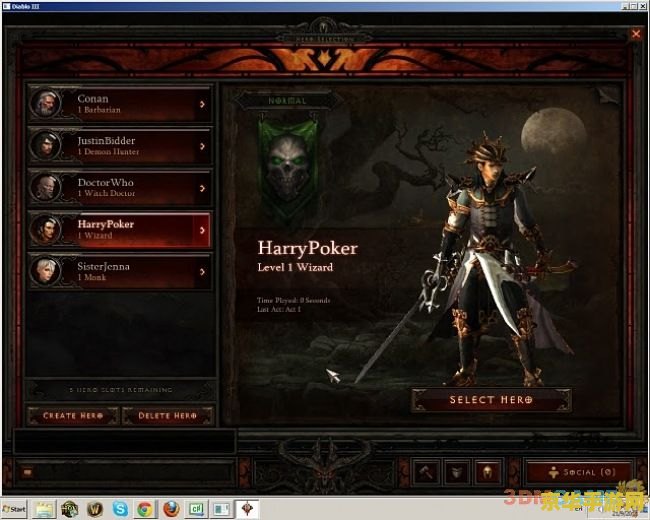The width and height of the screenshot is (650, 520).
Task: Click the Conan hero portrait
Action: coord(45,103)
